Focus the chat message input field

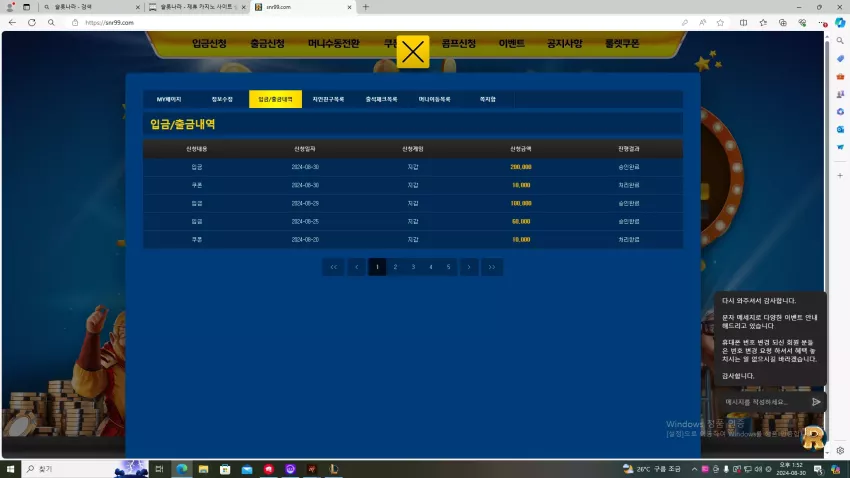pyautogui.click(x=764, y=402)
